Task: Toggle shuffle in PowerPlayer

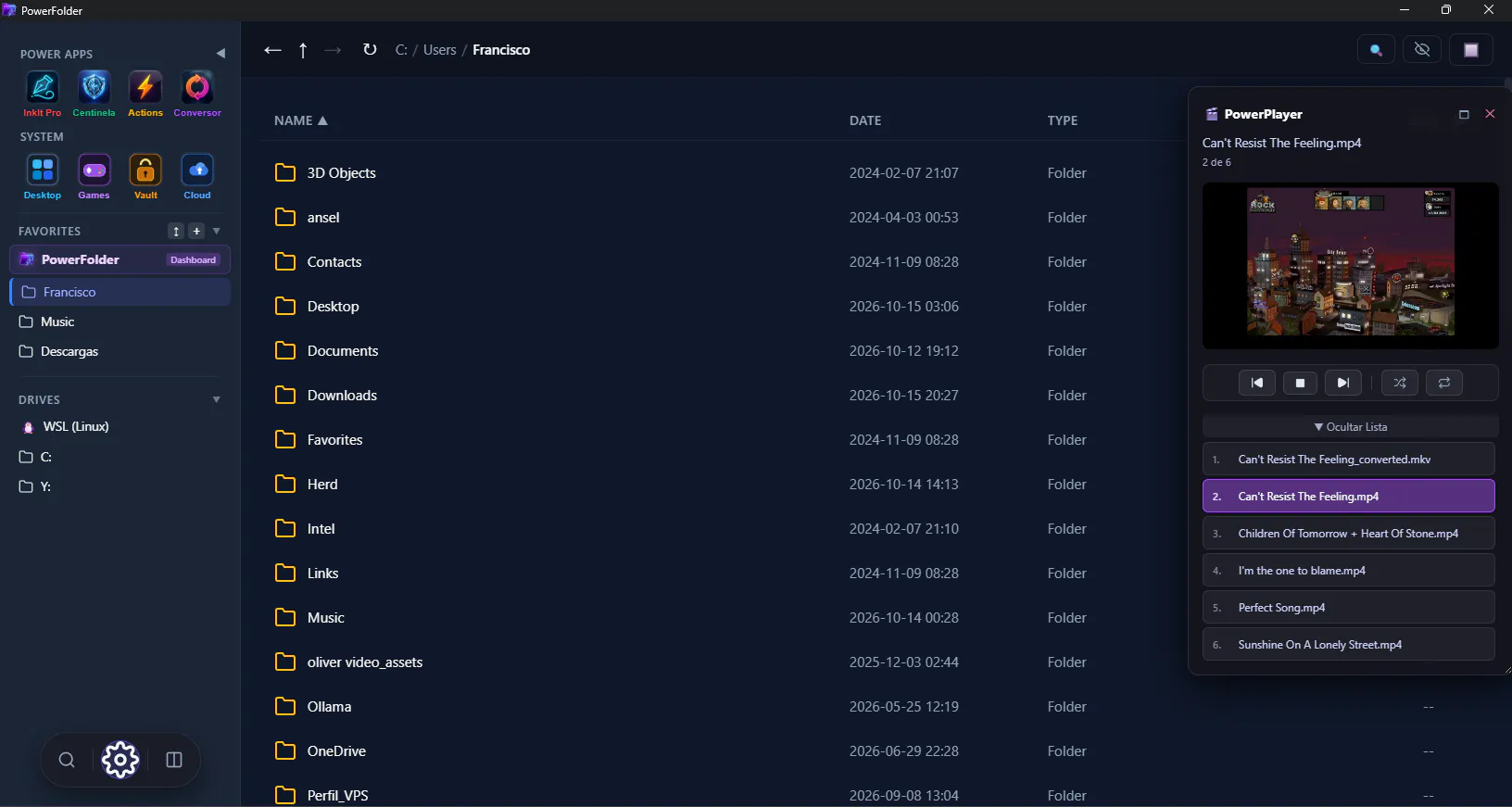Action: click(x=1400, y=383)
